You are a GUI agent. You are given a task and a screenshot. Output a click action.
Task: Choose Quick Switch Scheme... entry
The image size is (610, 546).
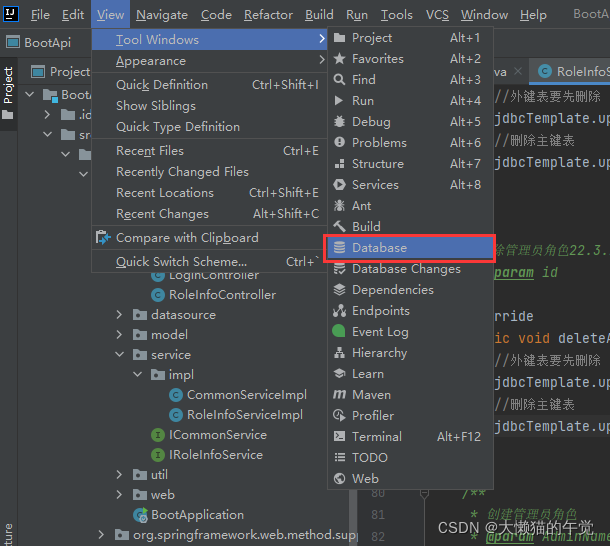(x=209, y=262)
